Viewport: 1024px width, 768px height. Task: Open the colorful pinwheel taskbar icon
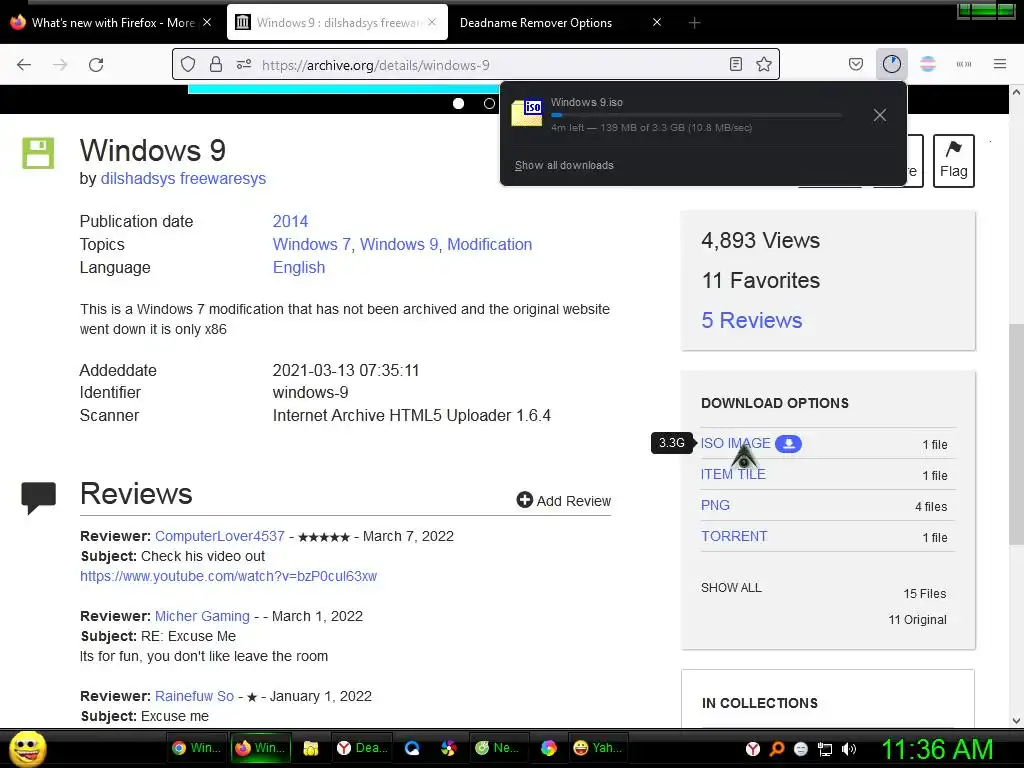click(449, 748)
